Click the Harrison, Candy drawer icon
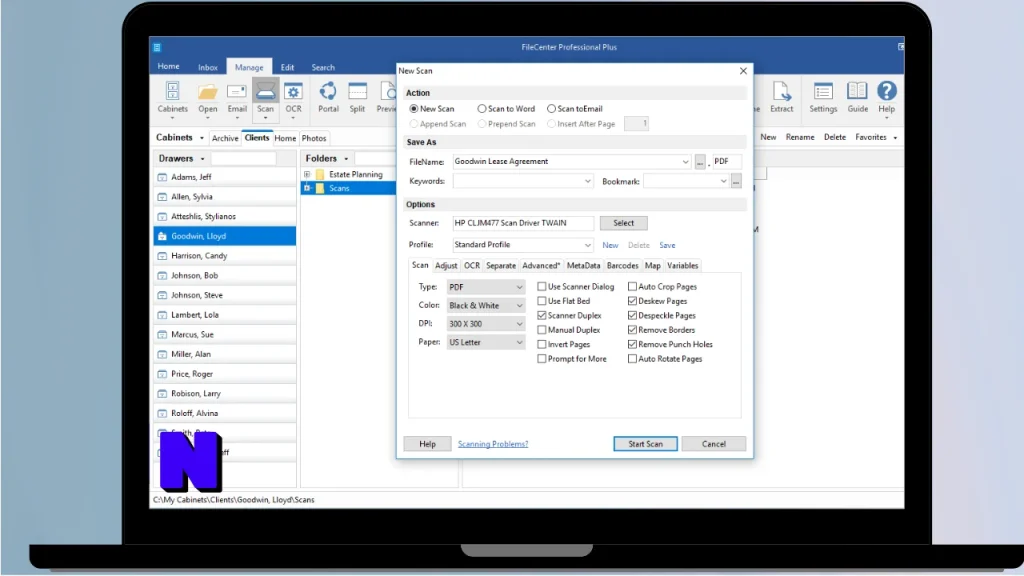Viewport: 1024px width, 576px height. pos(162,256)
